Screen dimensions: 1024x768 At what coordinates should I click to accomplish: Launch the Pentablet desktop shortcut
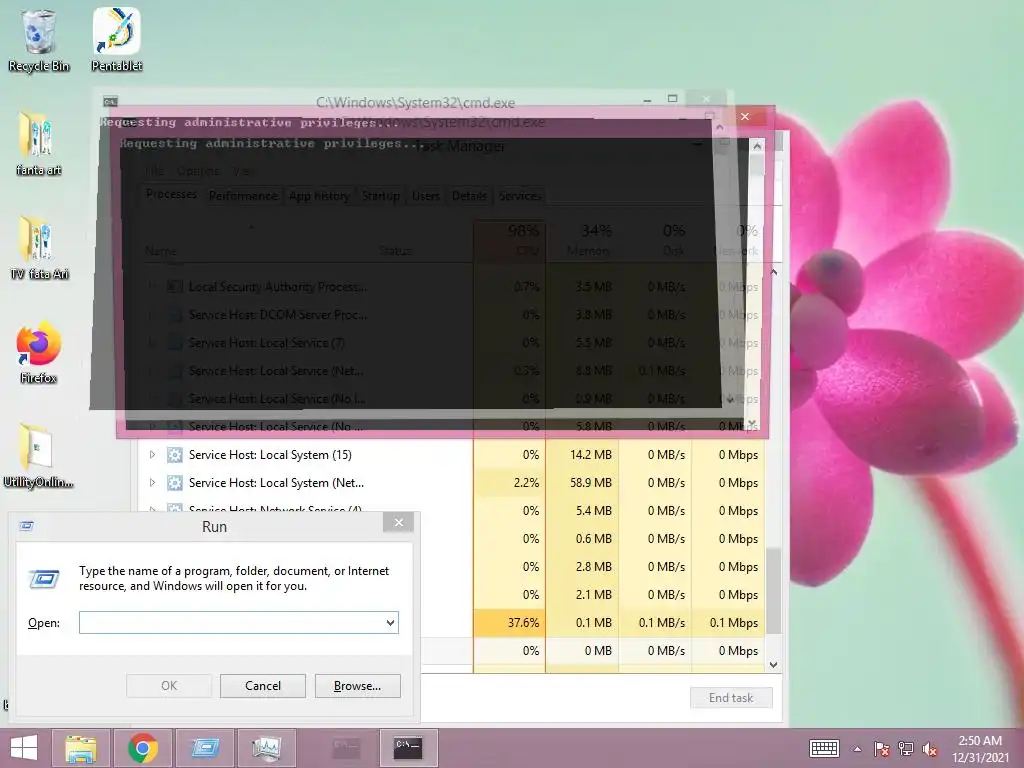117,39
